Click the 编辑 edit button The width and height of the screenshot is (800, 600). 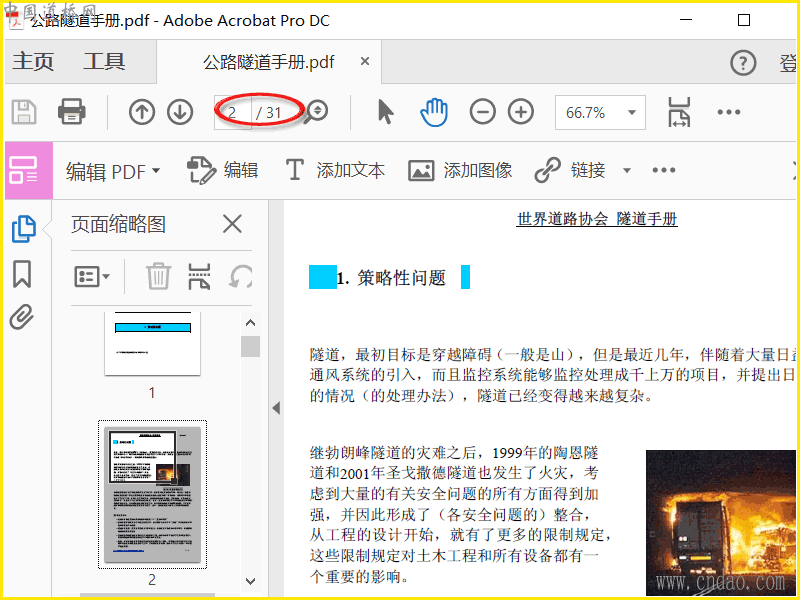(x=222, y=170)
